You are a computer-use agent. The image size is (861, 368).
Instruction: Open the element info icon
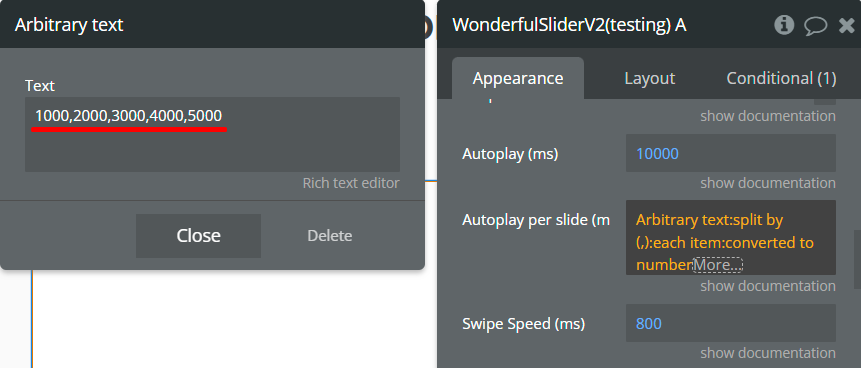[x=784, y=25]
